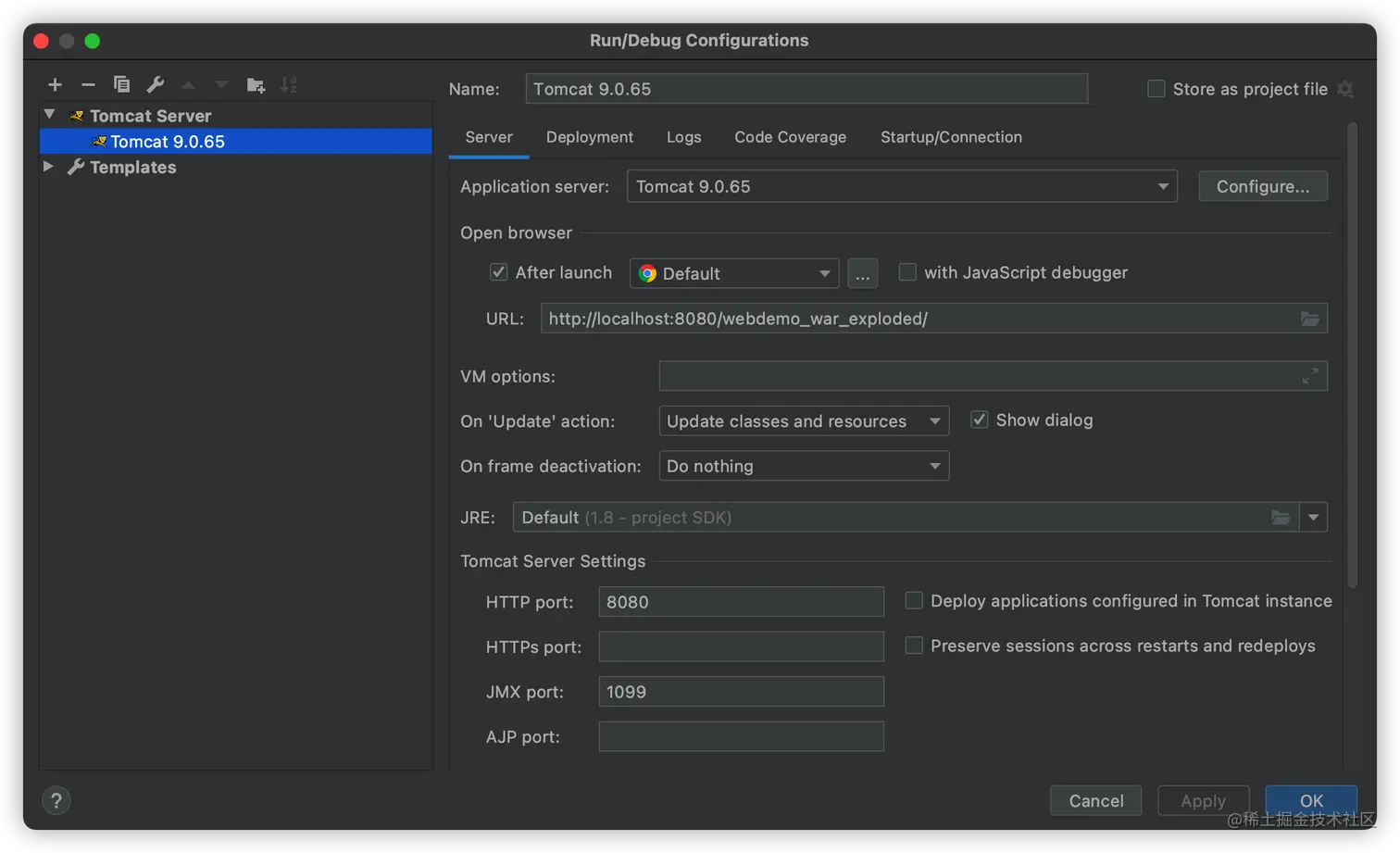Click the HTTP port input field
The width and height of the screenshot is (1400, 853).
tap(741, 602)
